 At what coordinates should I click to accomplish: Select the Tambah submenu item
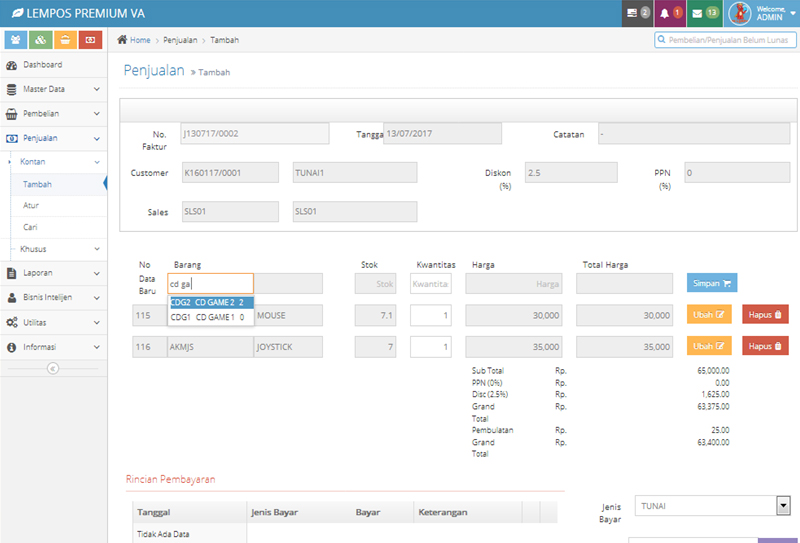59,184
